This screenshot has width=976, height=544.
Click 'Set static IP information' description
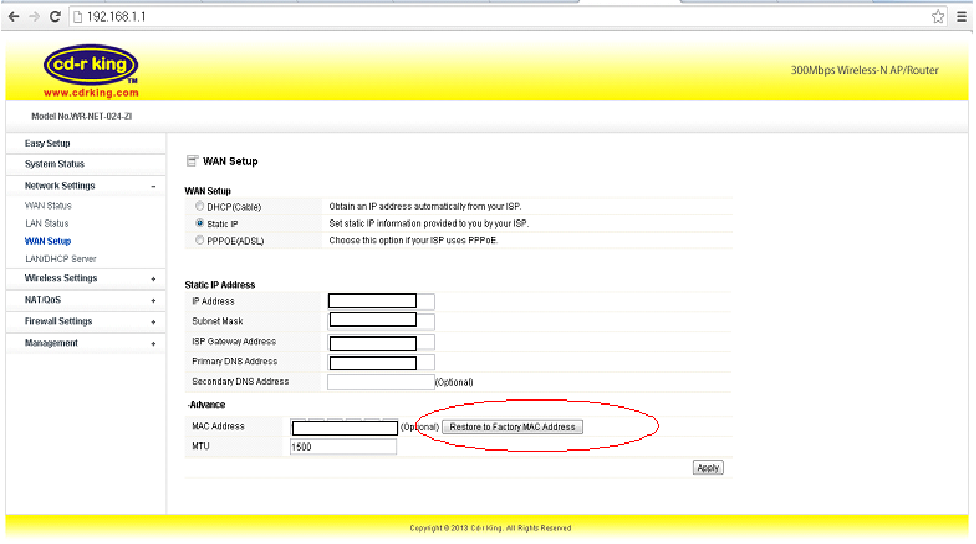pyautogui.click(x=429, y=223)
